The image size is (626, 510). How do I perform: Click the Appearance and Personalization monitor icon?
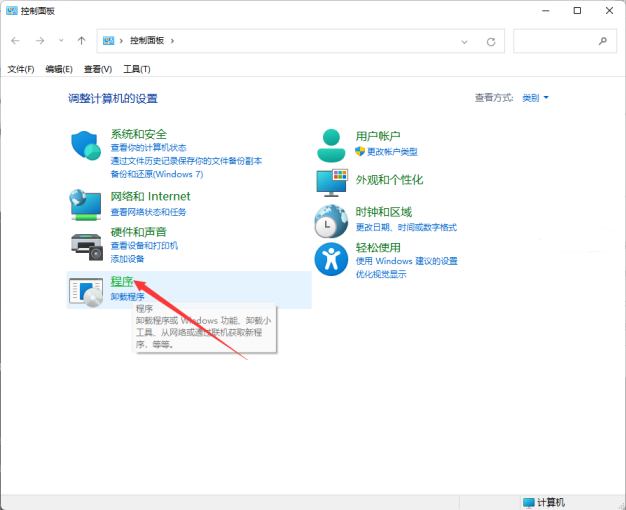(x=331, y=181)
